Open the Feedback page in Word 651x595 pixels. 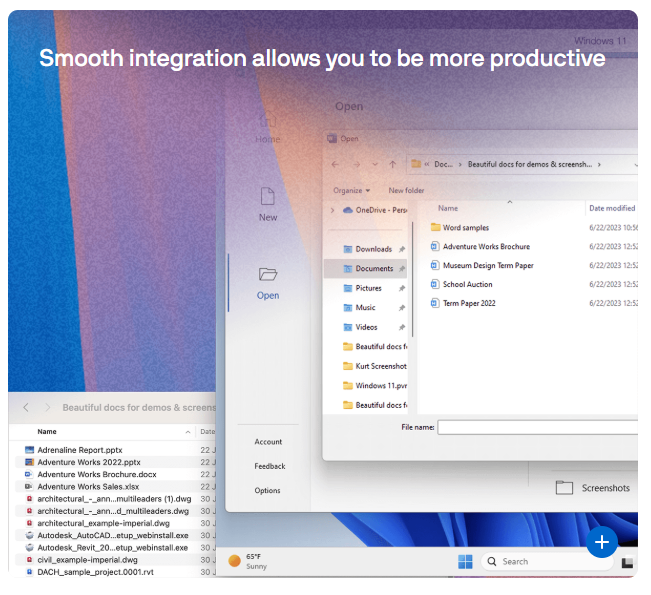[270, 466]
